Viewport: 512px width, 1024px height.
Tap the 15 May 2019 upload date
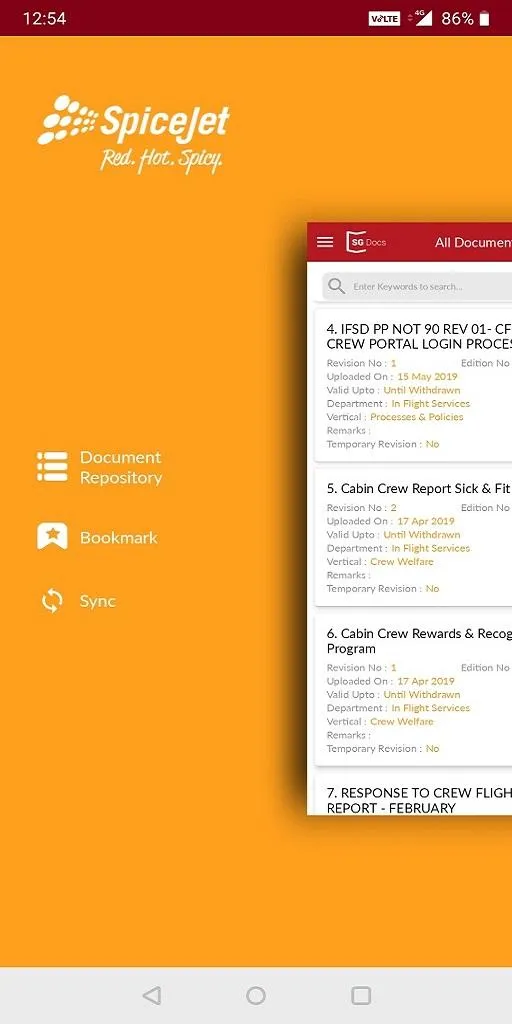427,377
